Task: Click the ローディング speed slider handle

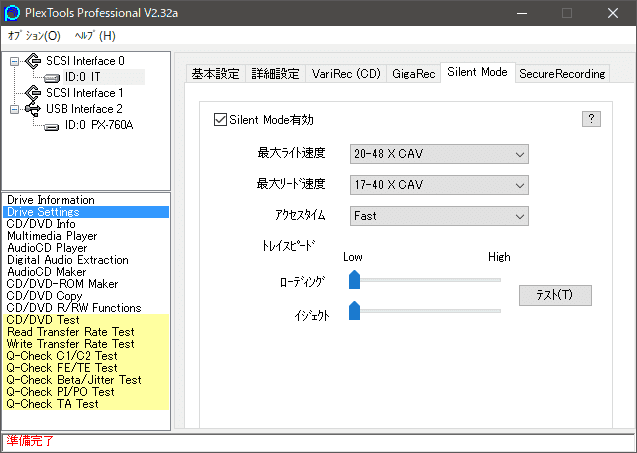Action: tap(354, 281)
